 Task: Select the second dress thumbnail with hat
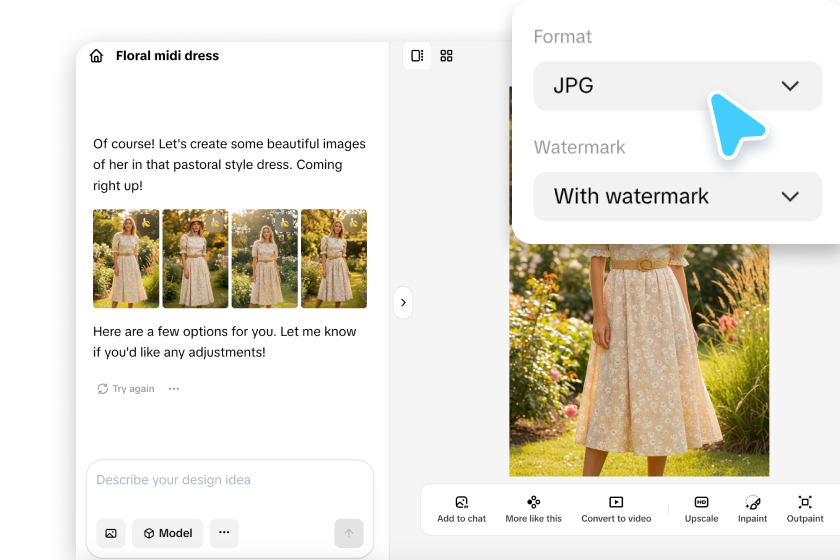pos(194,258)
